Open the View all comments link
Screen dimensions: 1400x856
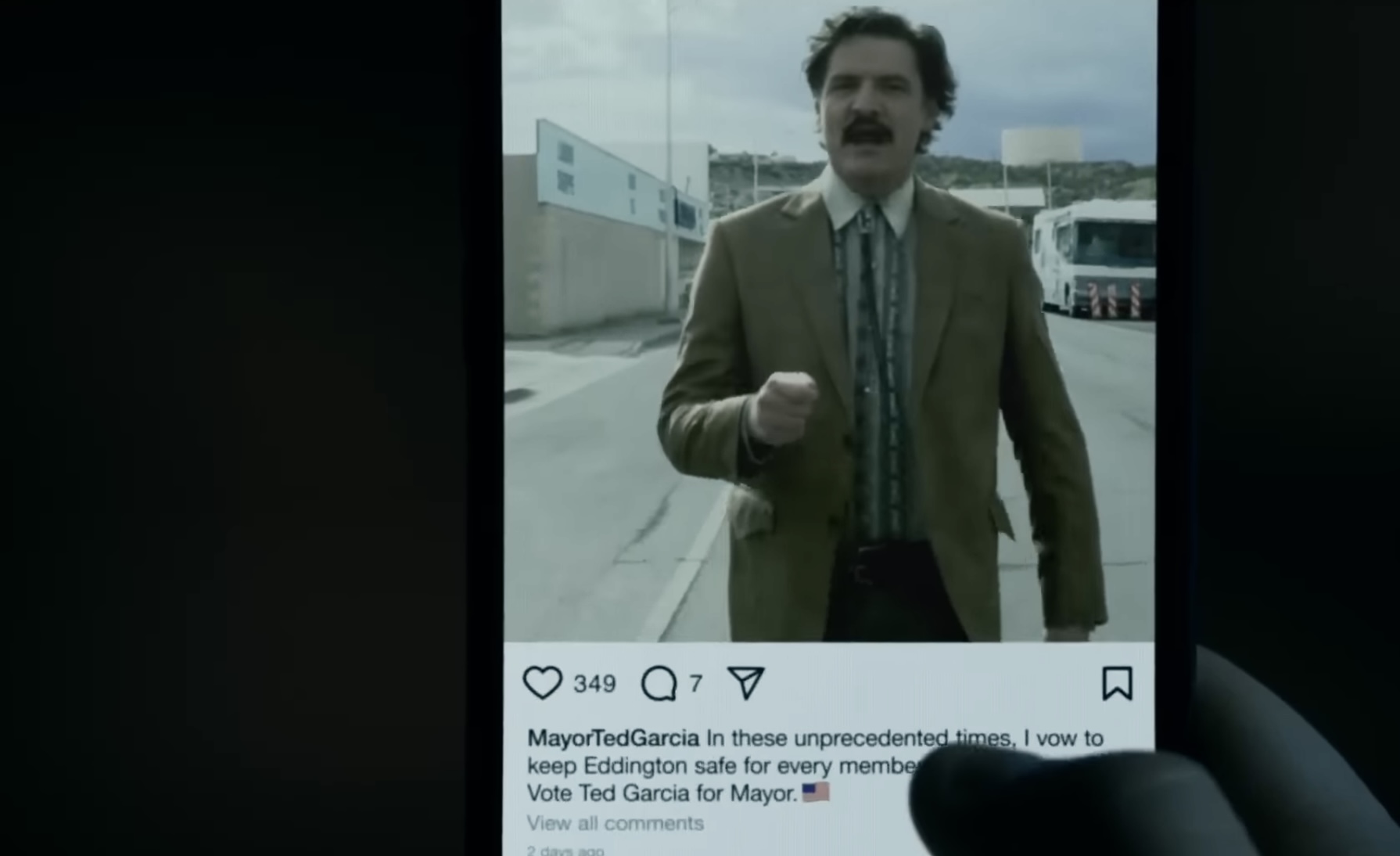coord(615,823)
